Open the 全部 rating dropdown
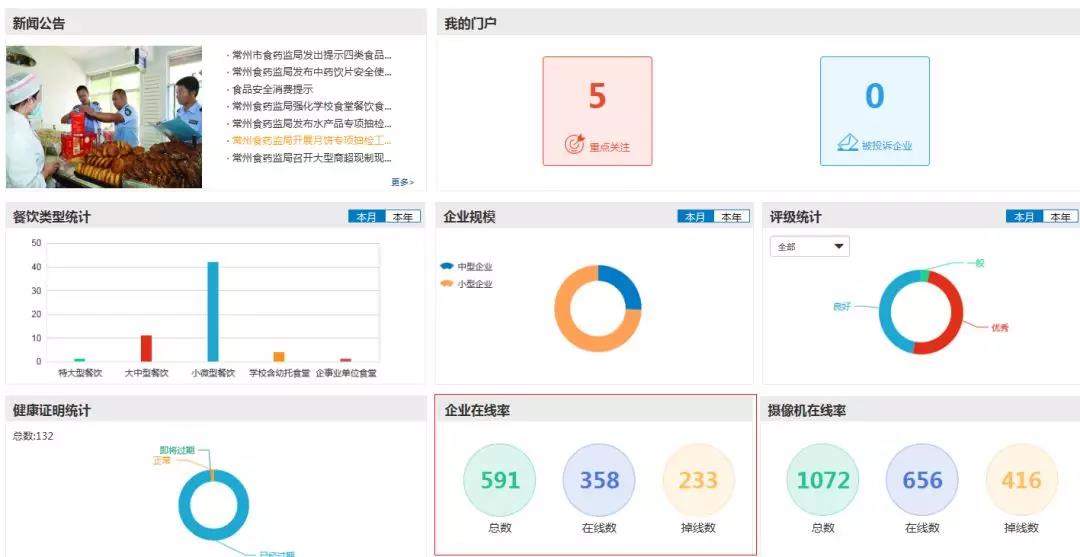This screenshot has height=557, width=1080. (809, 246)
